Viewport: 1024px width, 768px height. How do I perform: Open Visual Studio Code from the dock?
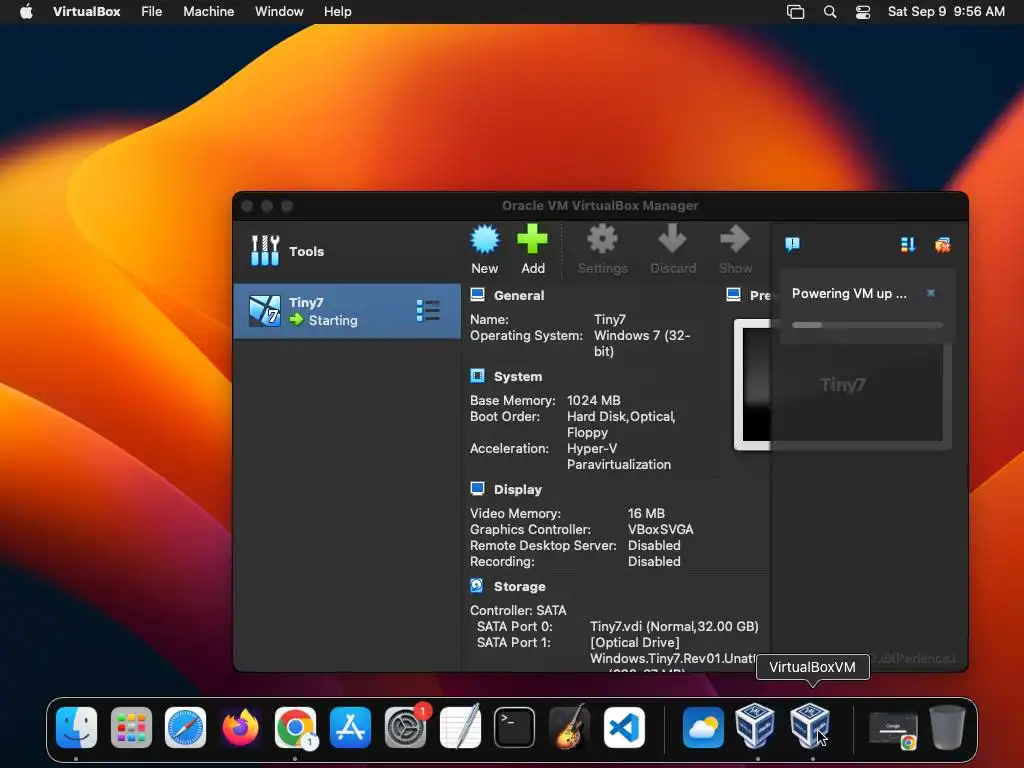point(624,727)
